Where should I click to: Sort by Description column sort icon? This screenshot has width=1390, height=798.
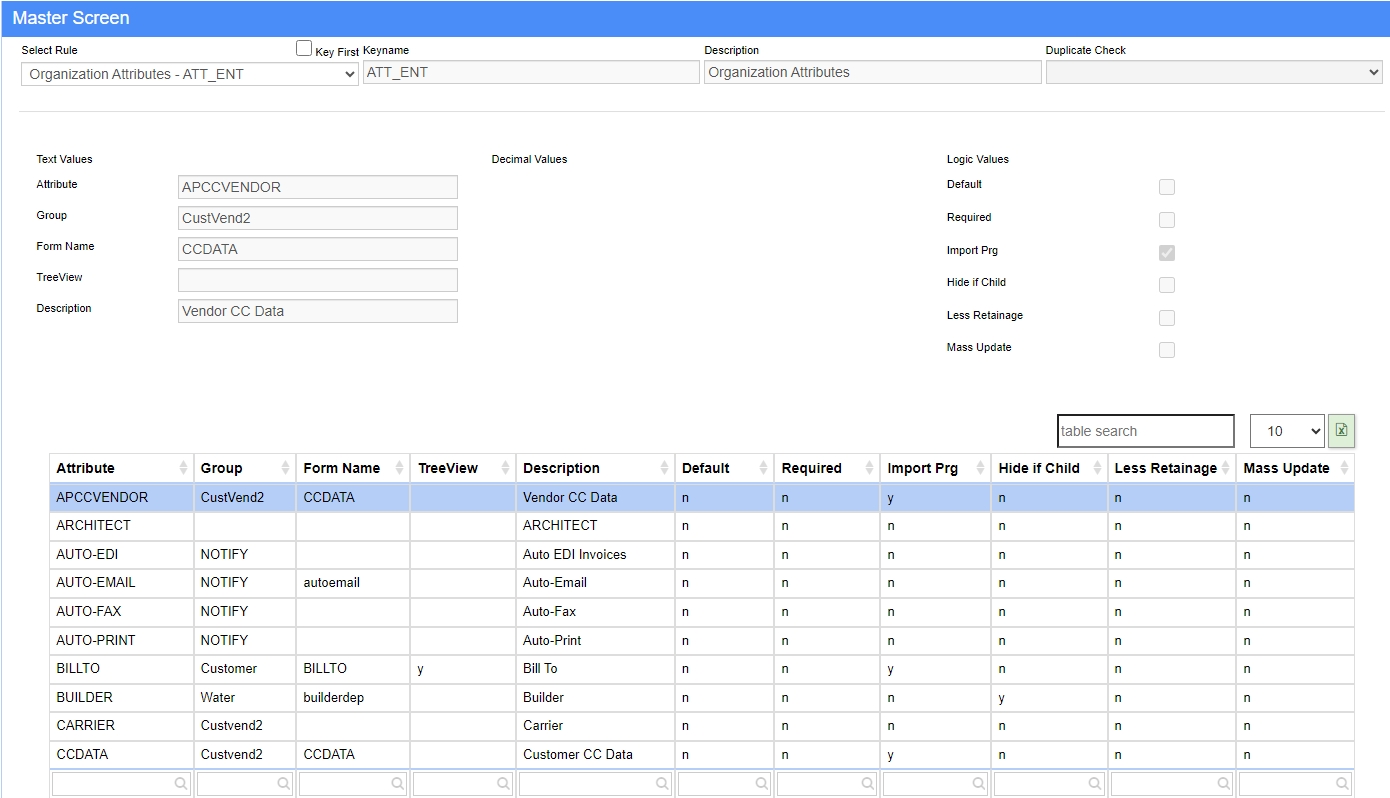pyautogui.click(x=664, y=468)
